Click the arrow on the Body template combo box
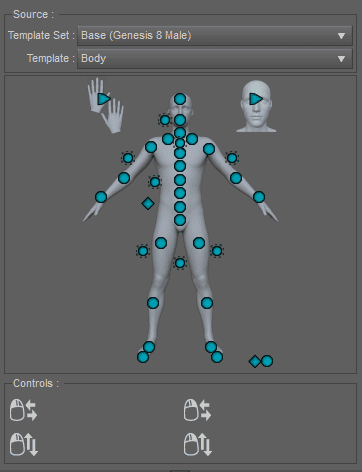362x472 pixels. [341, 59]
